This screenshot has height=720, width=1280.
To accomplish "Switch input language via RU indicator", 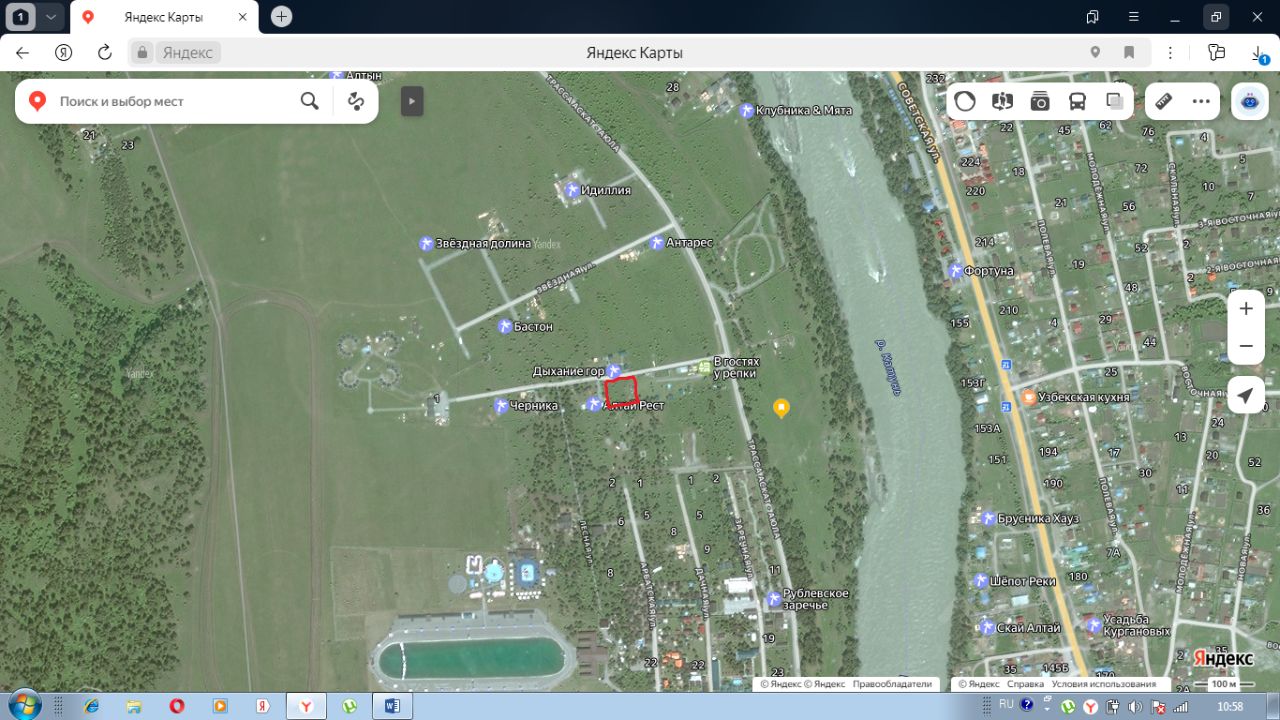I will [x=1006, y=704].
